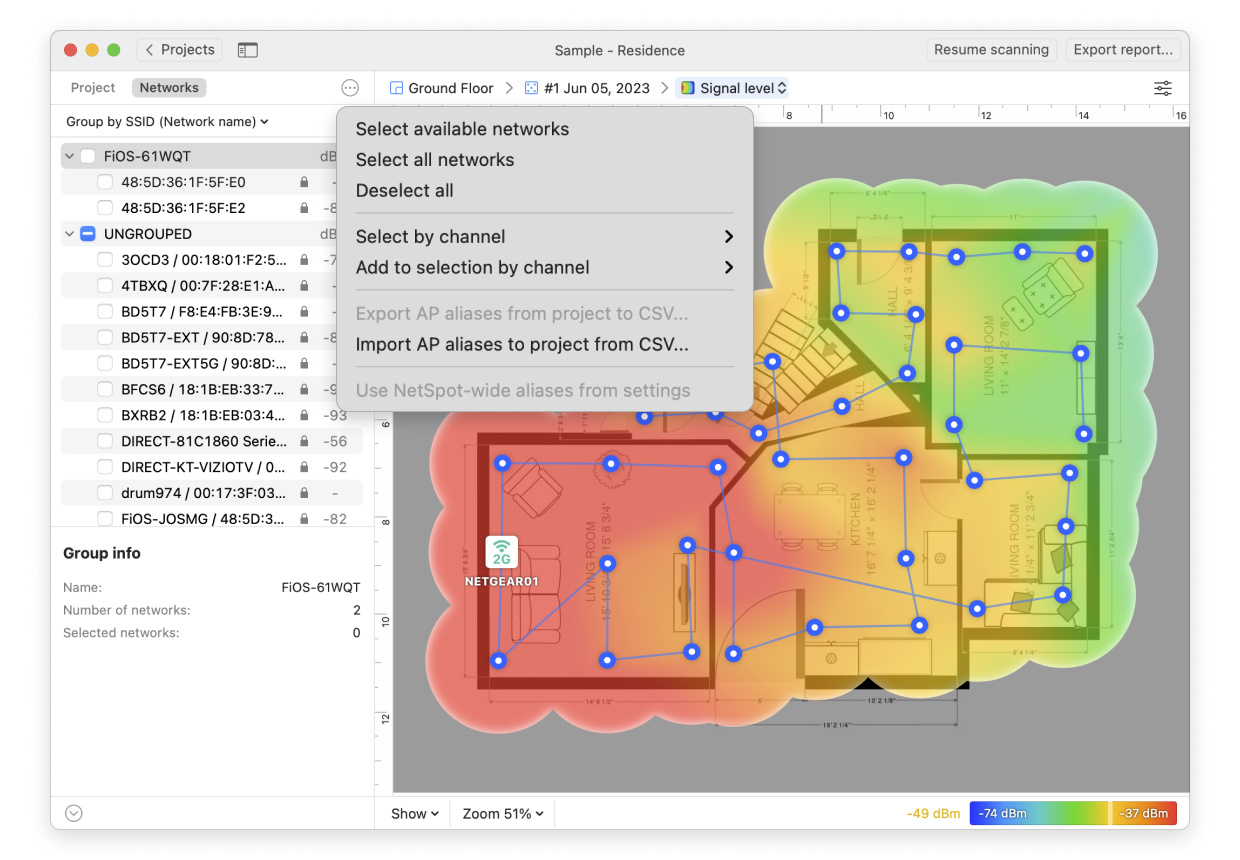
Task: Click the -92 signal value for DIRECT-KT-VIZIOTV
Action: [335, 467]
